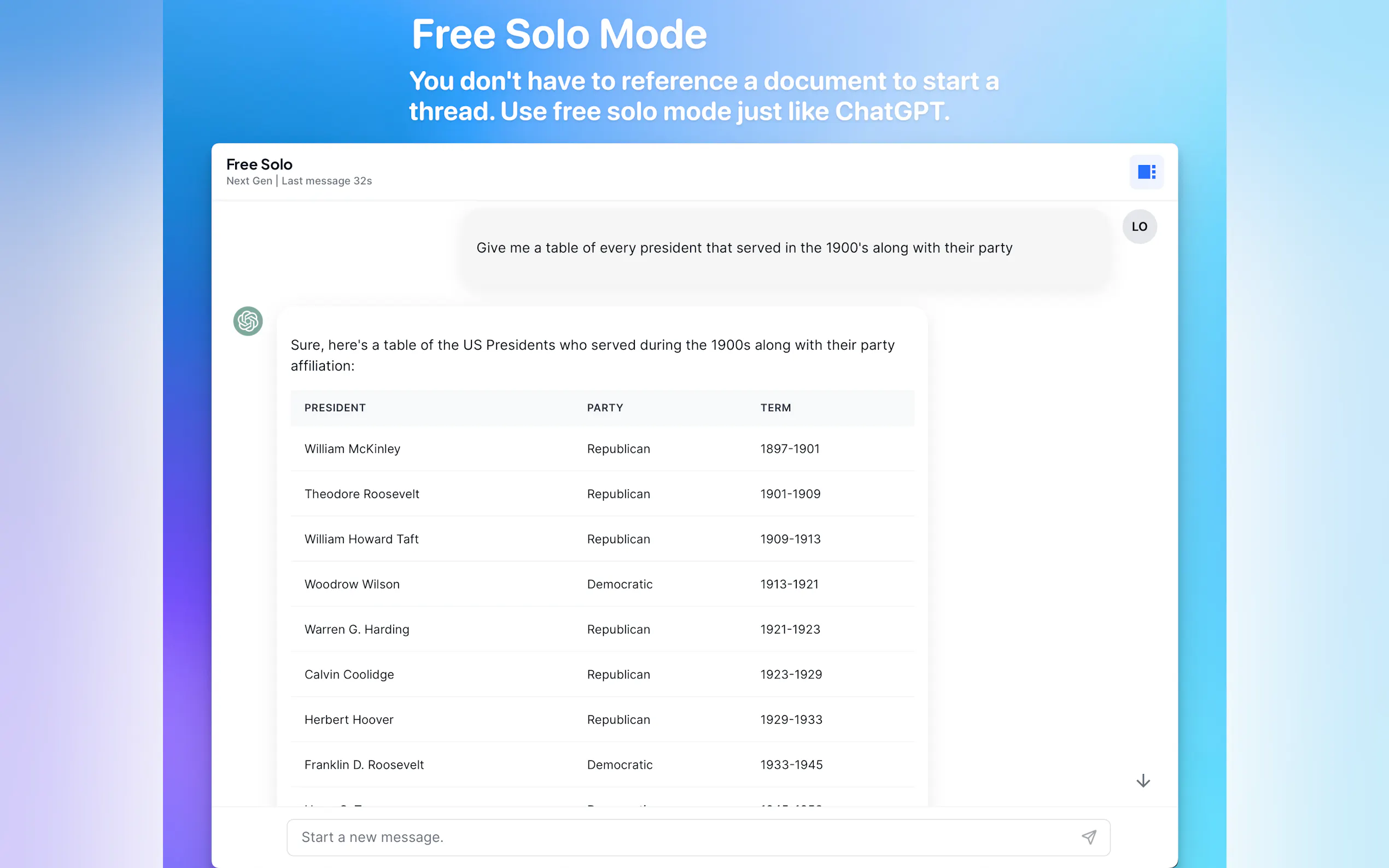Select the Franklin D. Roosevelt cell
This screenshot has width=1389, height=868.
pyautogui.click(x=364, y=765)
